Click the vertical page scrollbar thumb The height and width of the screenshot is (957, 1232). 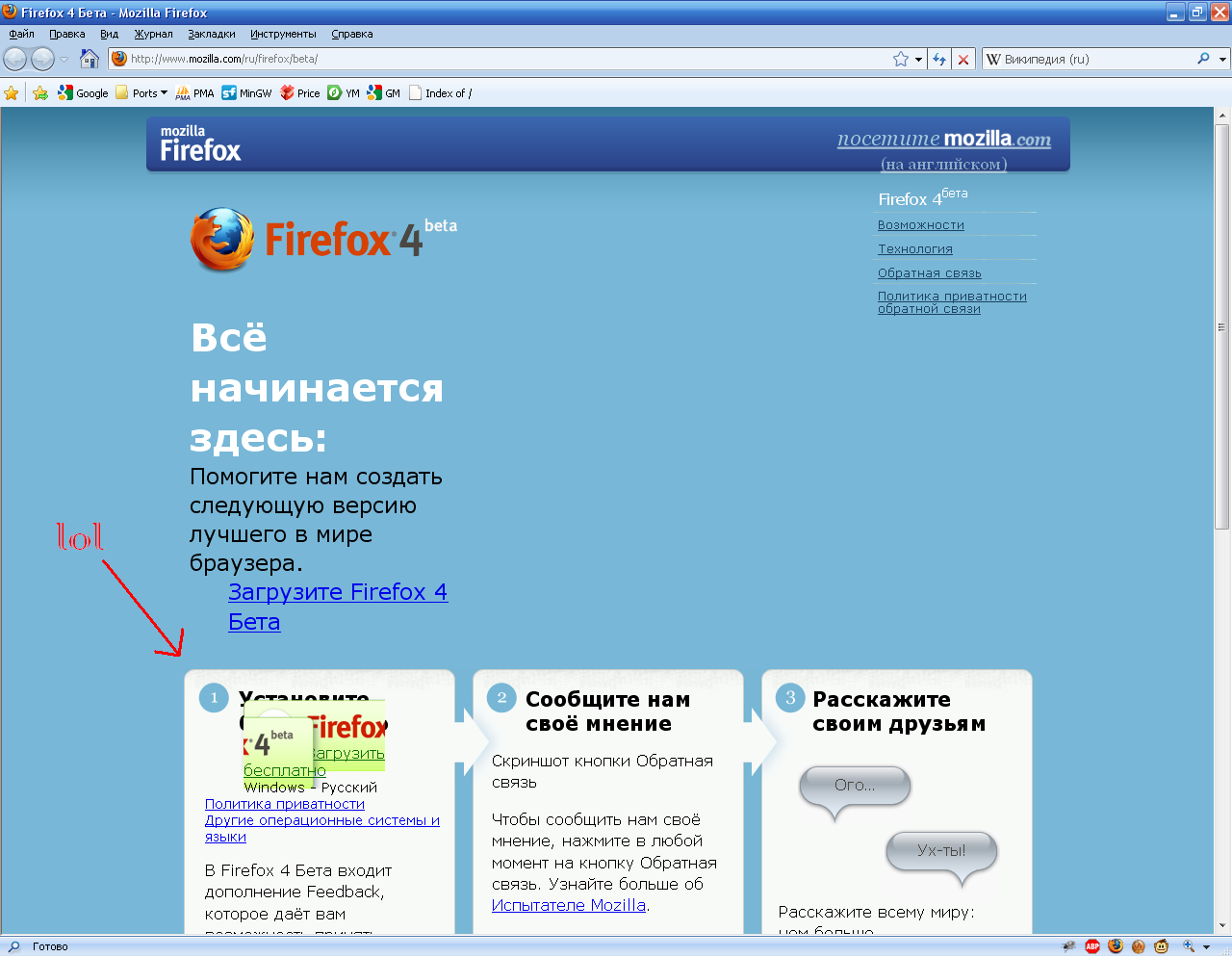click(1221, 327)
